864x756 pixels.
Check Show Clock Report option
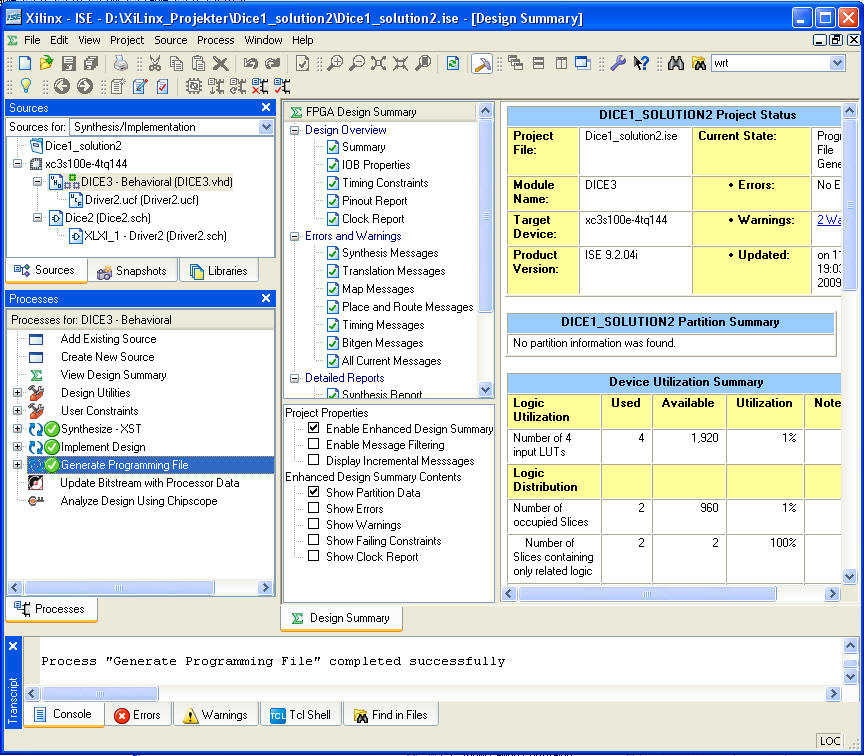[314, 556]
